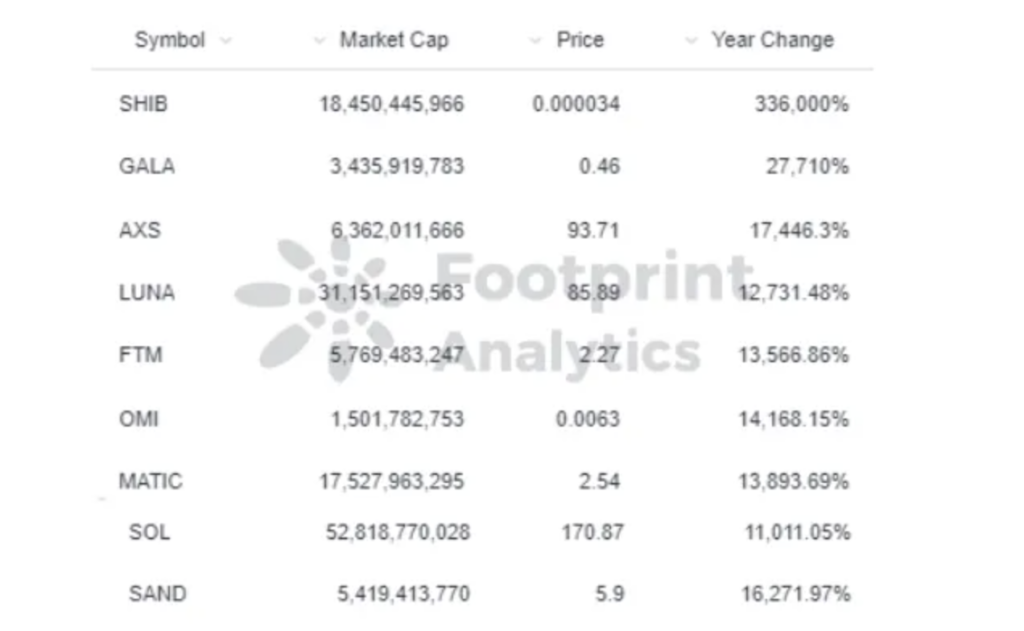The height and width of the screenshot is (631, 1024).
Task: Open the Market Cap column dropdown arrow
Action: click(x=319, y=41)
